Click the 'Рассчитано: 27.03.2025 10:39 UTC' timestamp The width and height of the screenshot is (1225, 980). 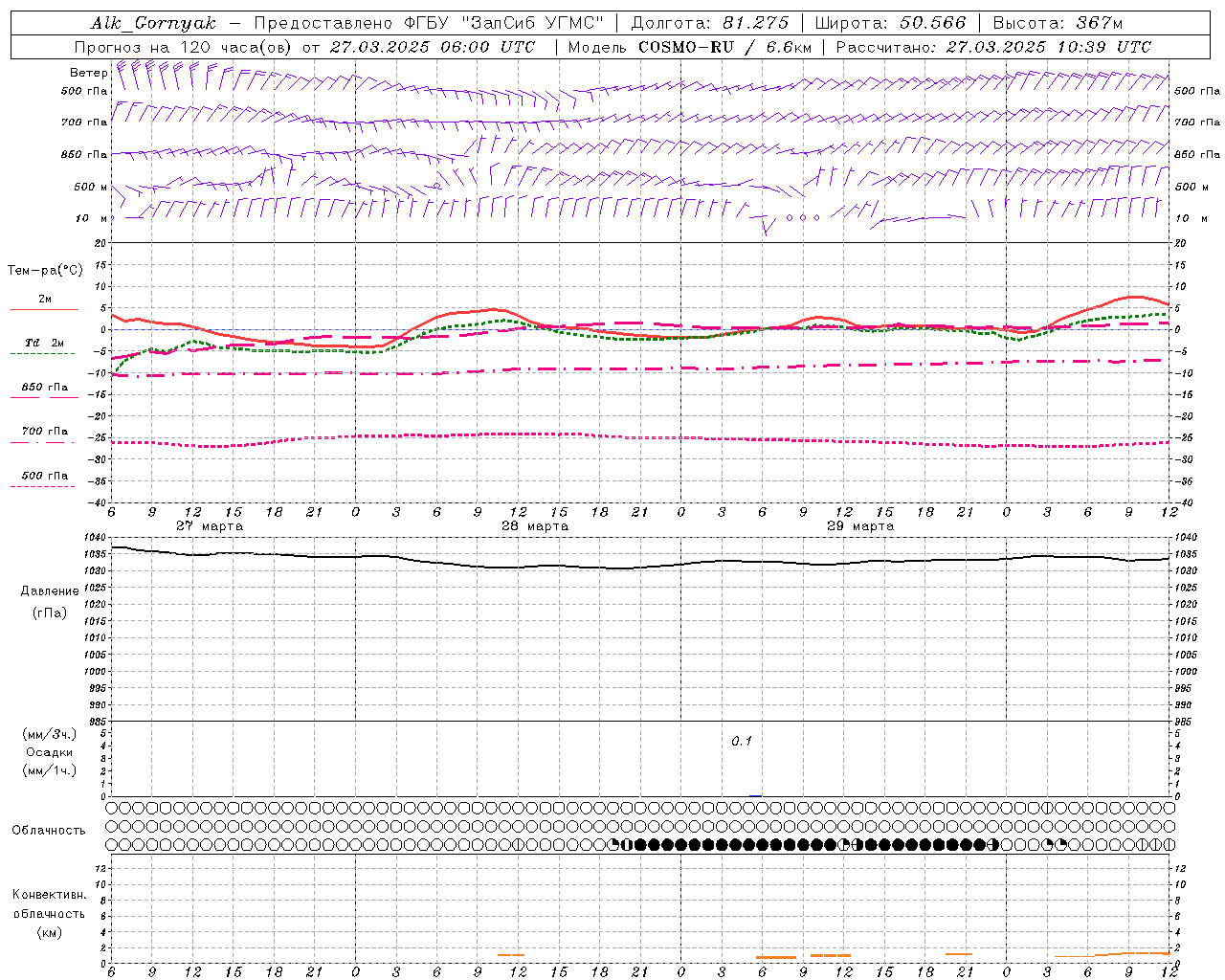pyautogui.click(x=993, y=47)
